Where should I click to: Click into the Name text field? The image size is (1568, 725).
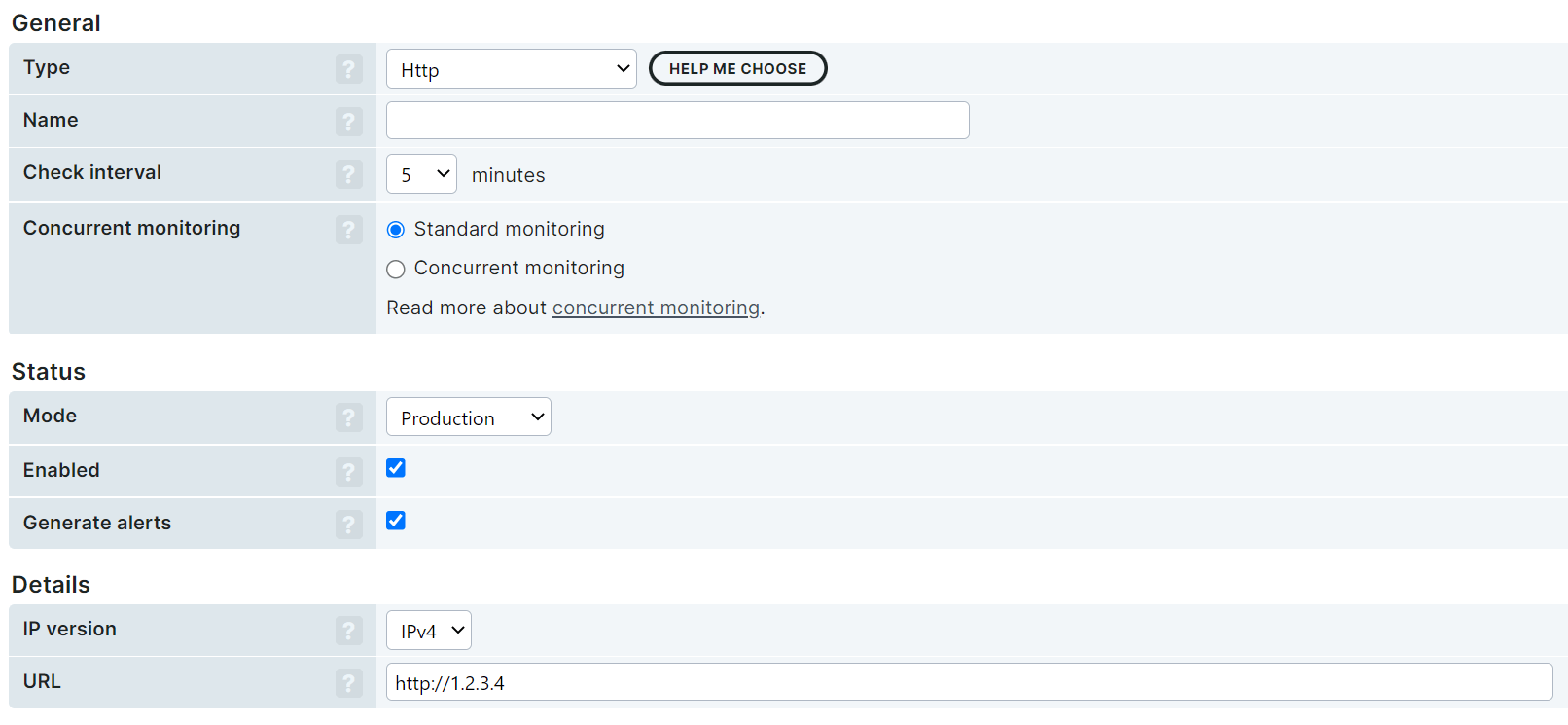tap(677, 121)
